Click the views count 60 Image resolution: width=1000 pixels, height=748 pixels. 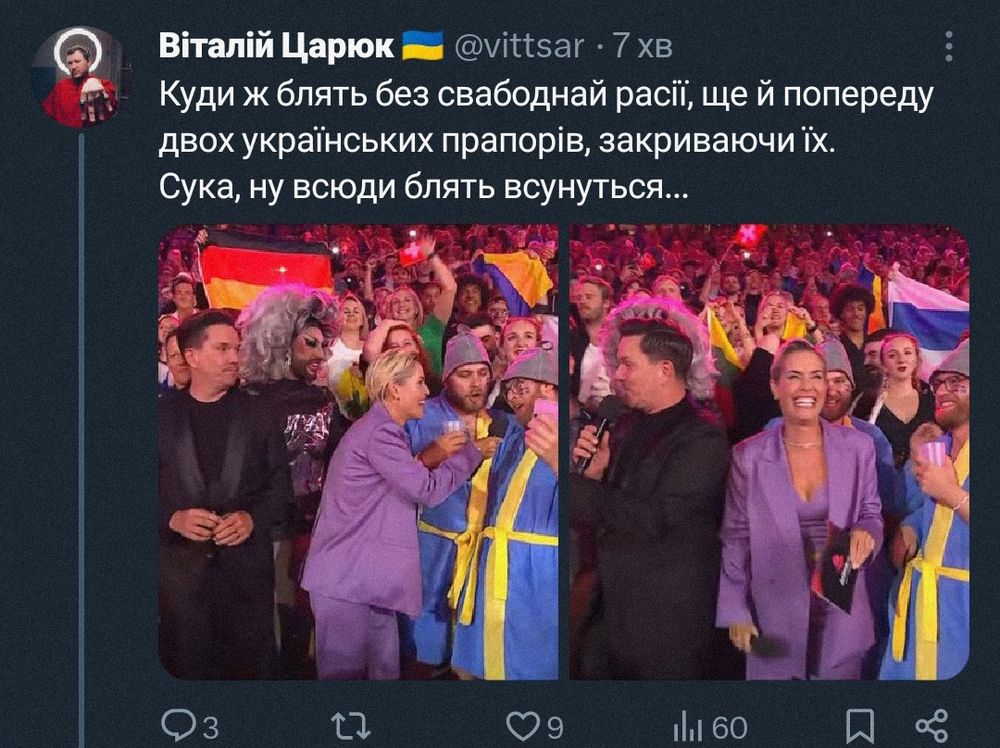(730, 727)
